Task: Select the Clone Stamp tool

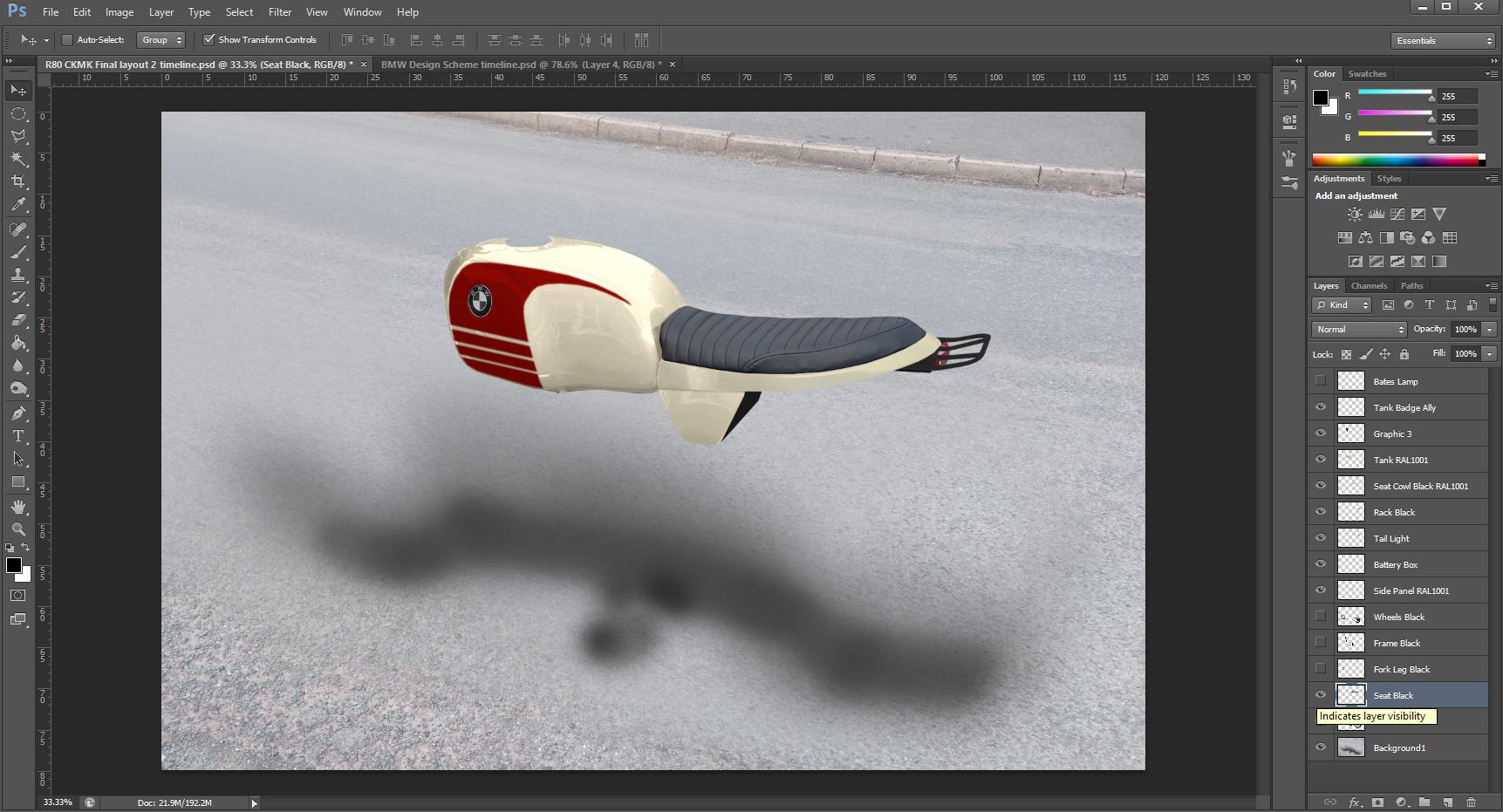Action: click(x=18, y=275)
